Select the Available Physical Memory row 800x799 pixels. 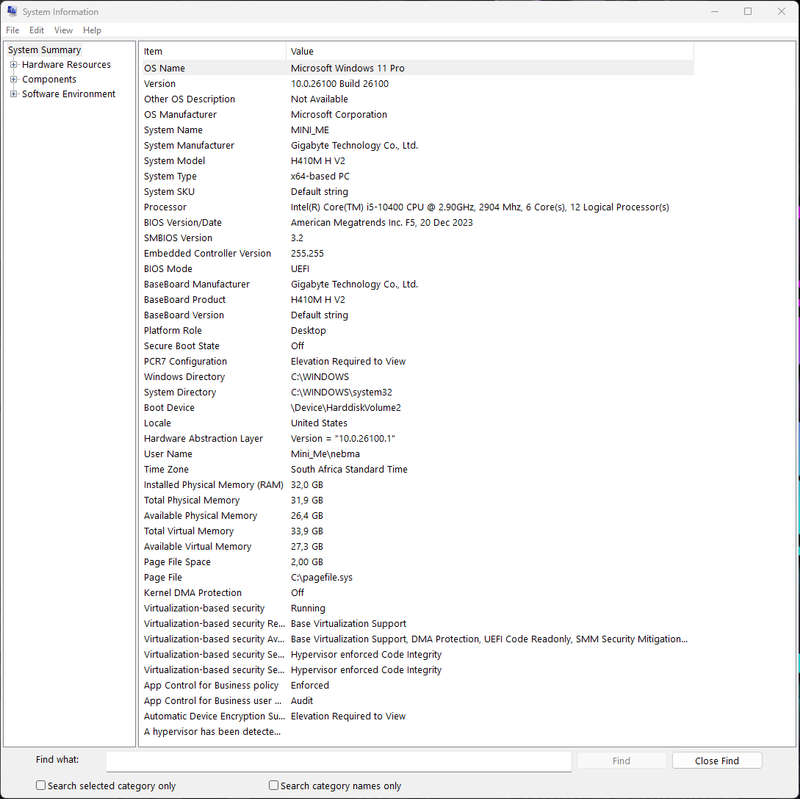[x=417, y=515]
